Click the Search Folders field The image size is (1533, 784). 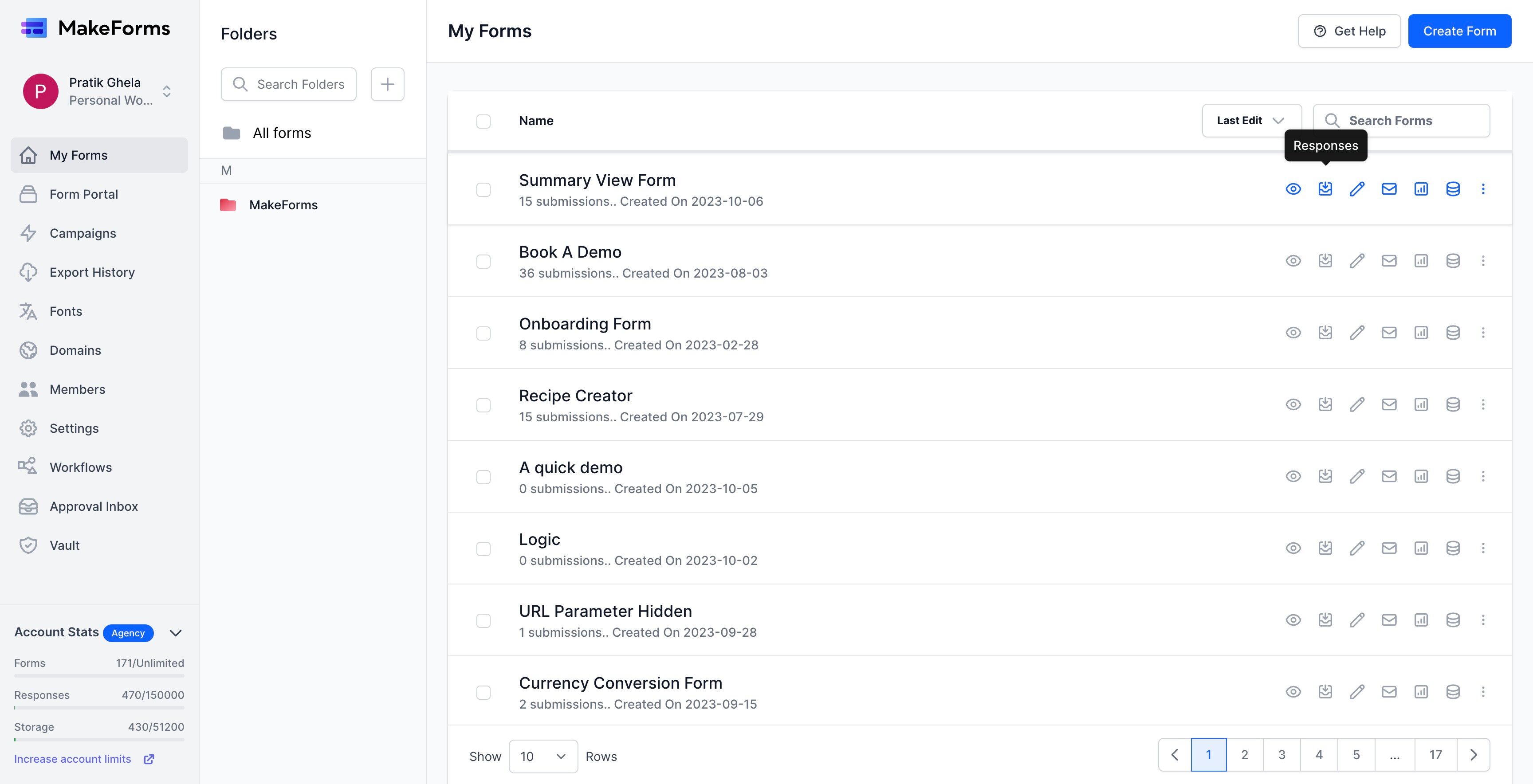tap(289, 84)
